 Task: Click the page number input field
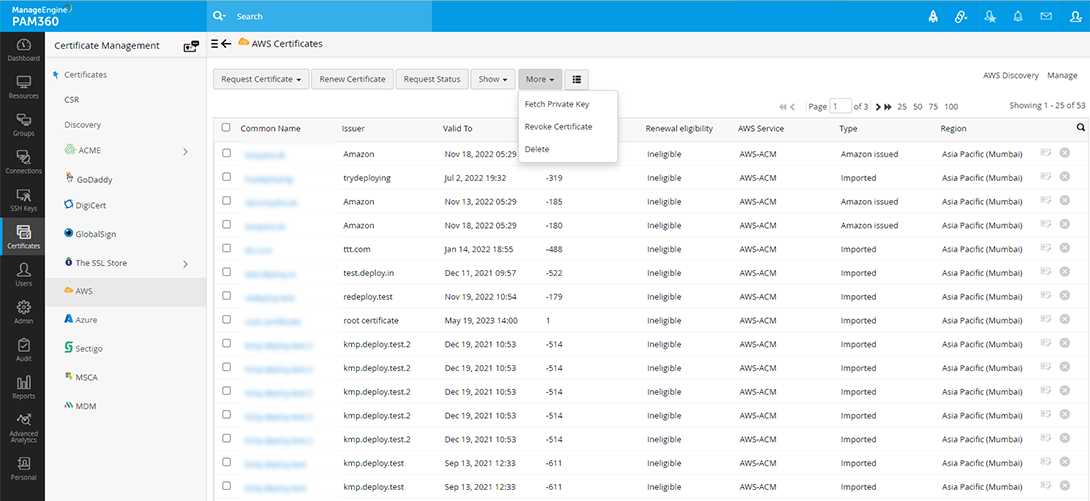coord(840,106)
